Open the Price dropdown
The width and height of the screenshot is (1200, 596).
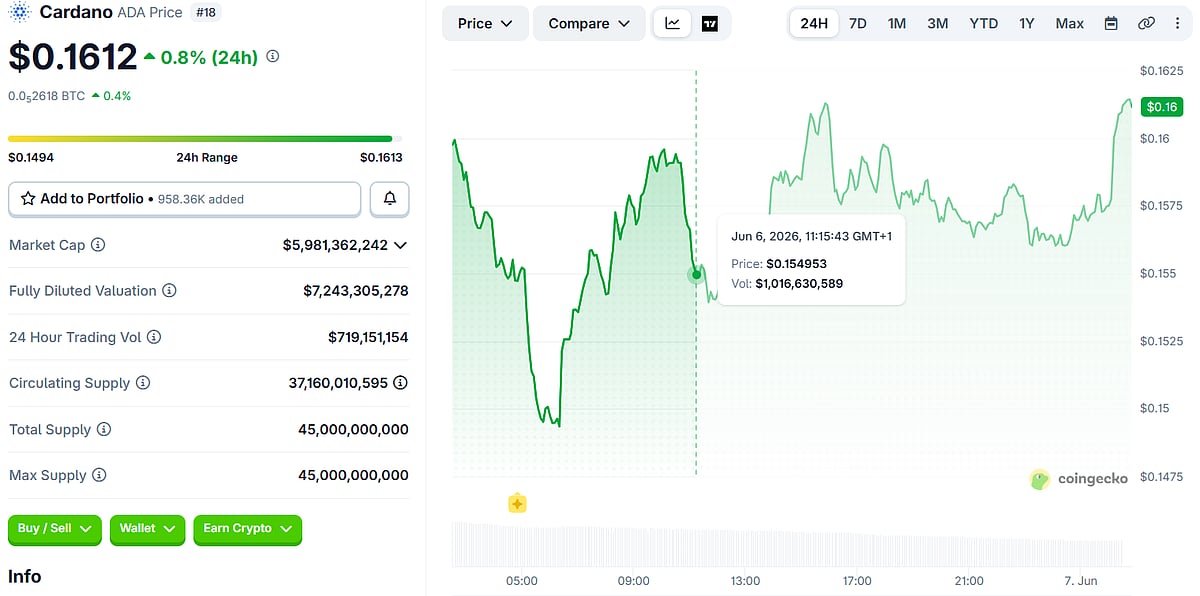[485, 23]
